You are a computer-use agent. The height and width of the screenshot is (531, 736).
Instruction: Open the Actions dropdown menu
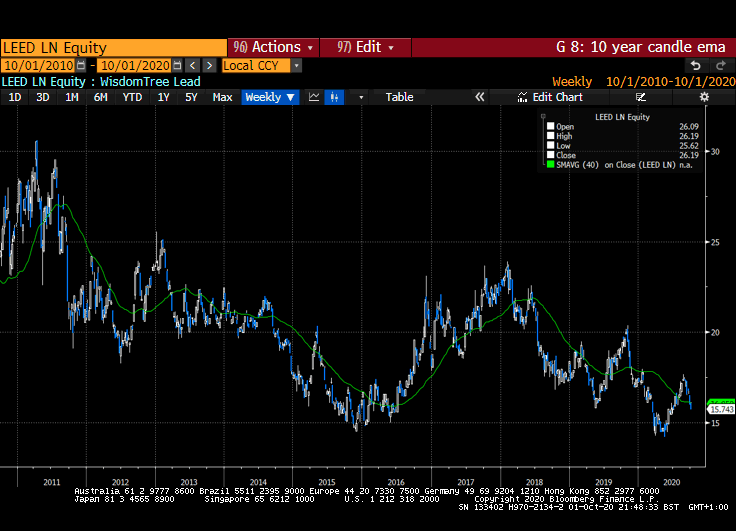coord(273,47)
